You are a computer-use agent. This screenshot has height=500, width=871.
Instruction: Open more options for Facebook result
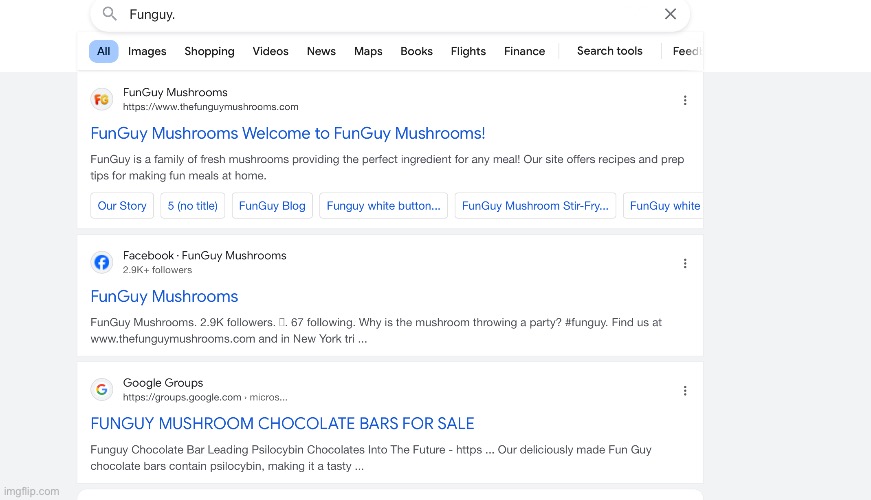(685, 263)
